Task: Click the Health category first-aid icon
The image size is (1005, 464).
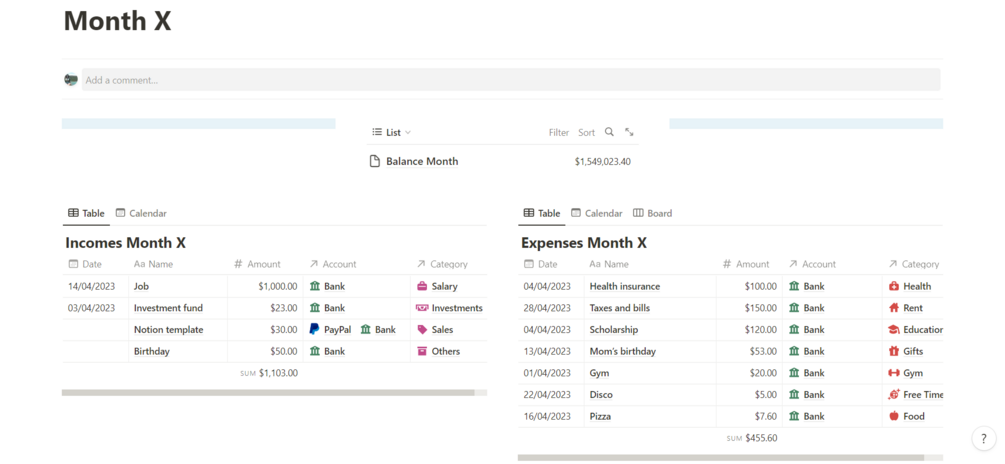Action: tap(894, 286)
